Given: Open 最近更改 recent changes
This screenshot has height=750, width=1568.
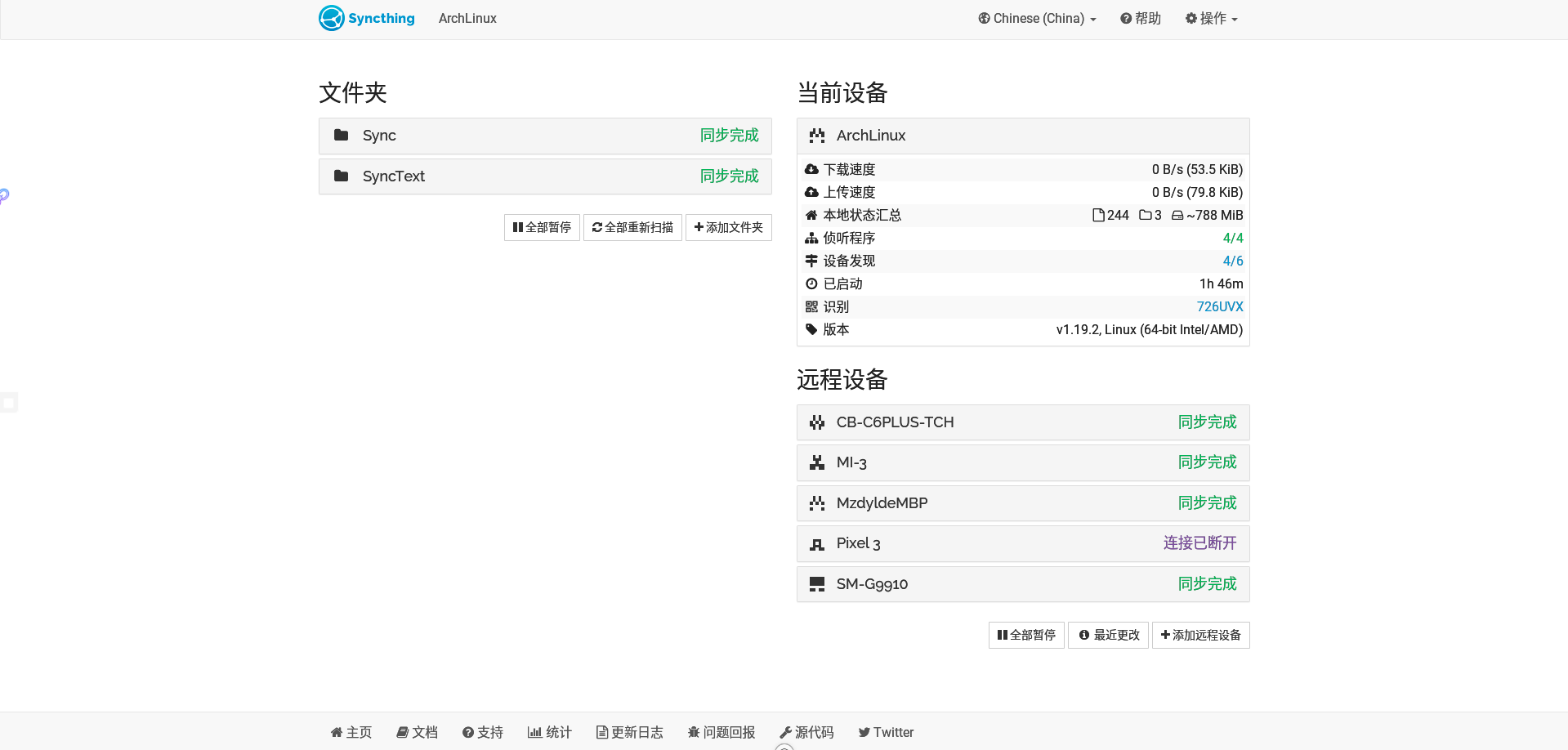Looking at the screenshot, I should tap(1108, 635).
